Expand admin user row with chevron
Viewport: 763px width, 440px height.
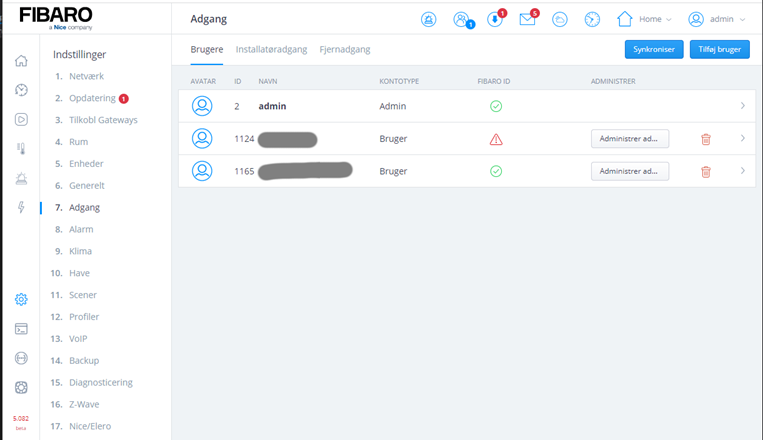point(742,106)
